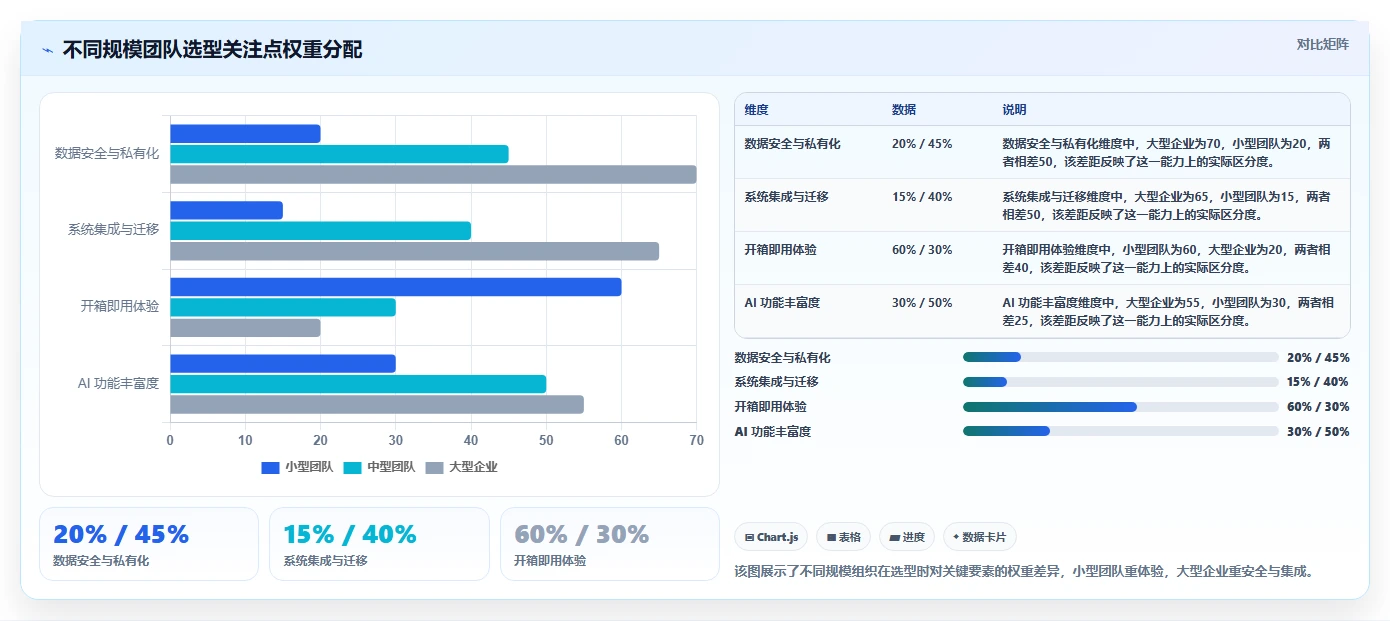Click table data cell 60% / 30%
Screen dimensions: 1390x621
(x=922, y=250)
